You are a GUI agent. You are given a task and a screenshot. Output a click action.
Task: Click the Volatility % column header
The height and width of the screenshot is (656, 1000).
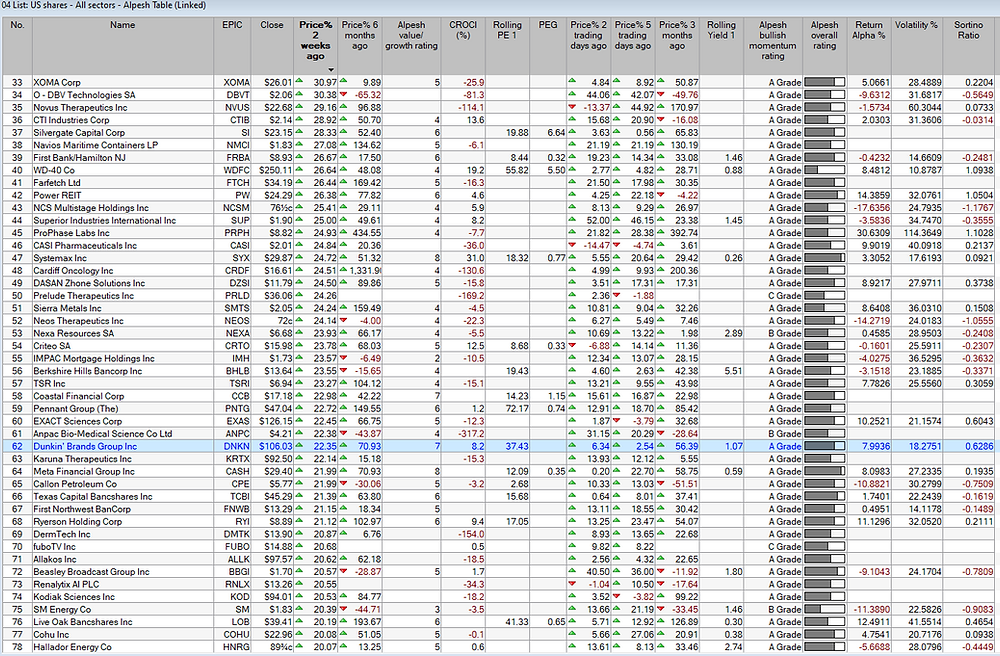[917, 46]
